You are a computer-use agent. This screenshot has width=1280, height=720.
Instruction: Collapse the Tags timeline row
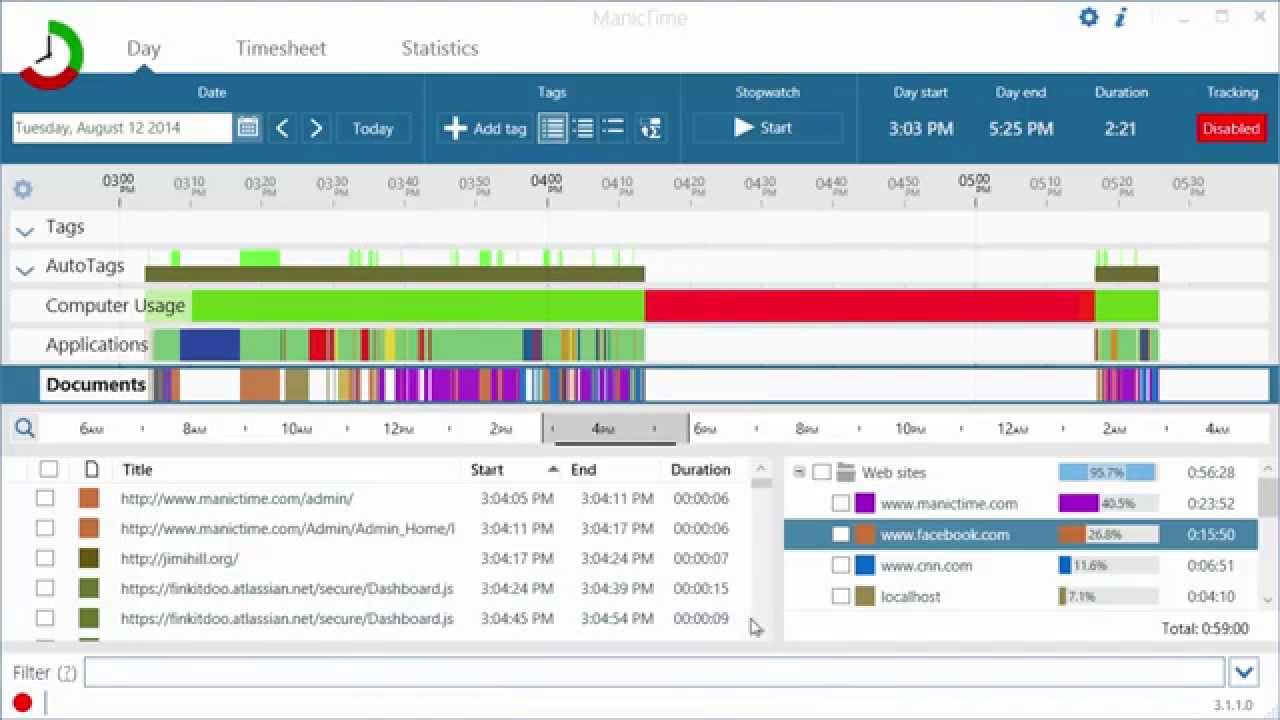(25, 230)
